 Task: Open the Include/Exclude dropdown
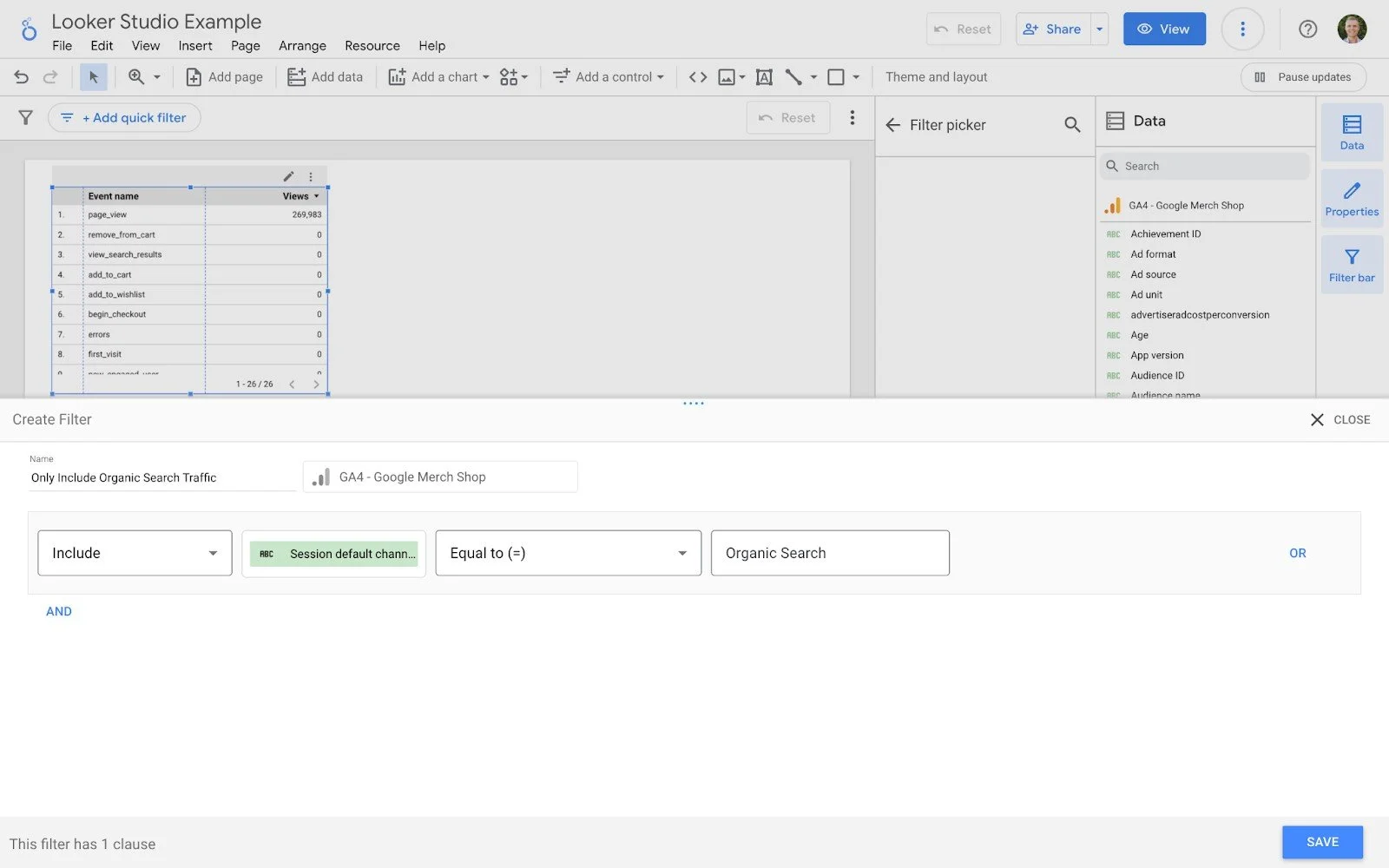click(x=135, y=553)
